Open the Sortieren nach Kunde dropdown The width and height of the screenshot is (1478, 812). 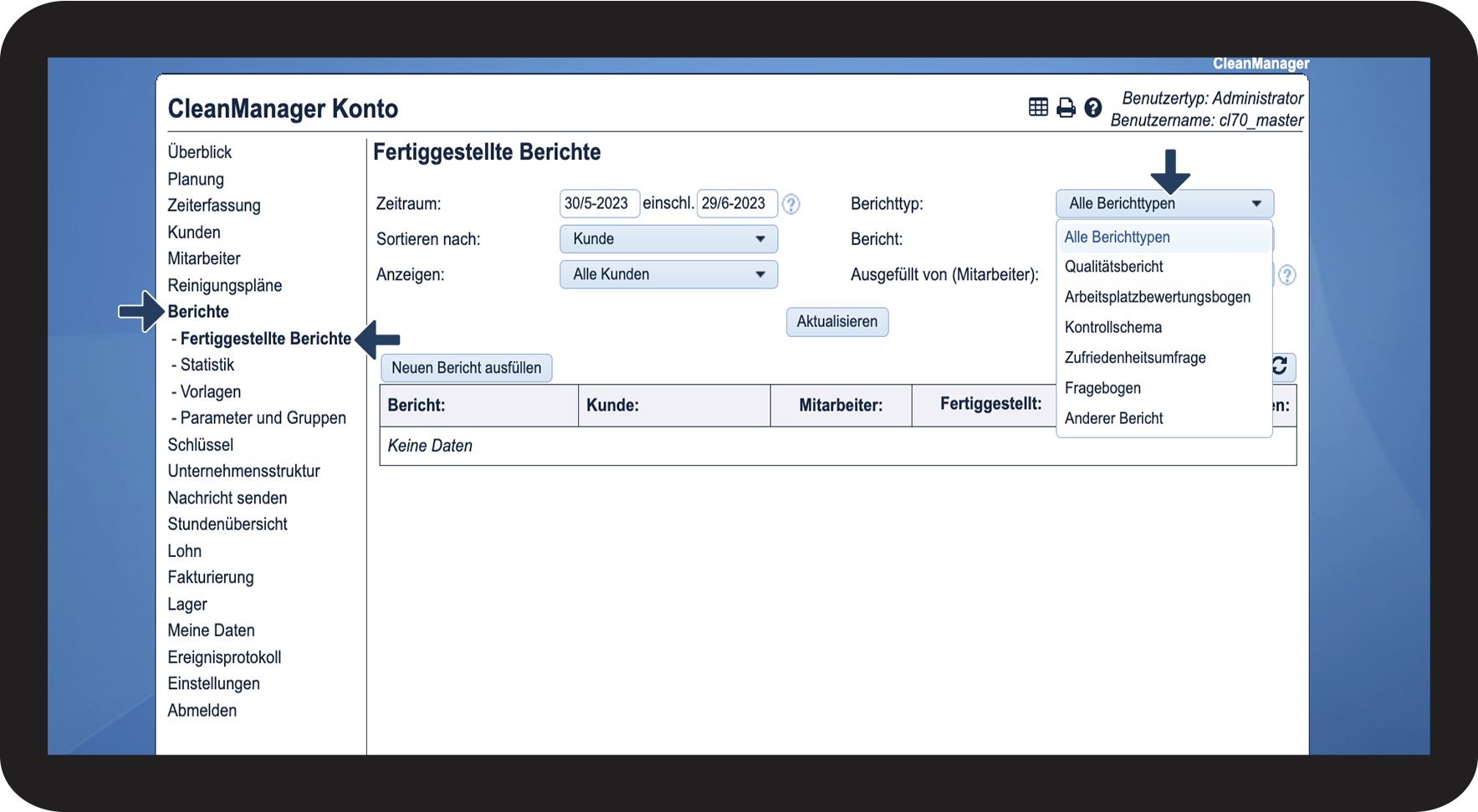[x=668, y=239]
